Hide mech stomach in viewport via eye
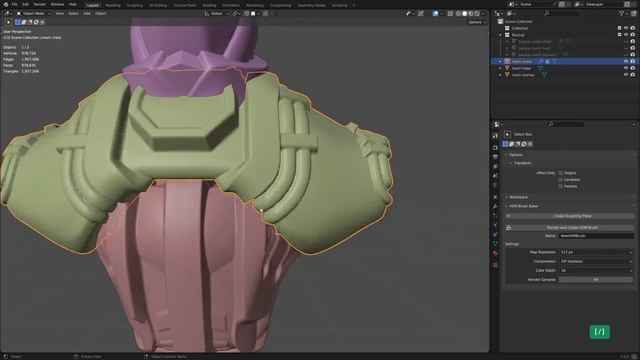Viewport: 640px width, 360px height. [x=626, y=75]
